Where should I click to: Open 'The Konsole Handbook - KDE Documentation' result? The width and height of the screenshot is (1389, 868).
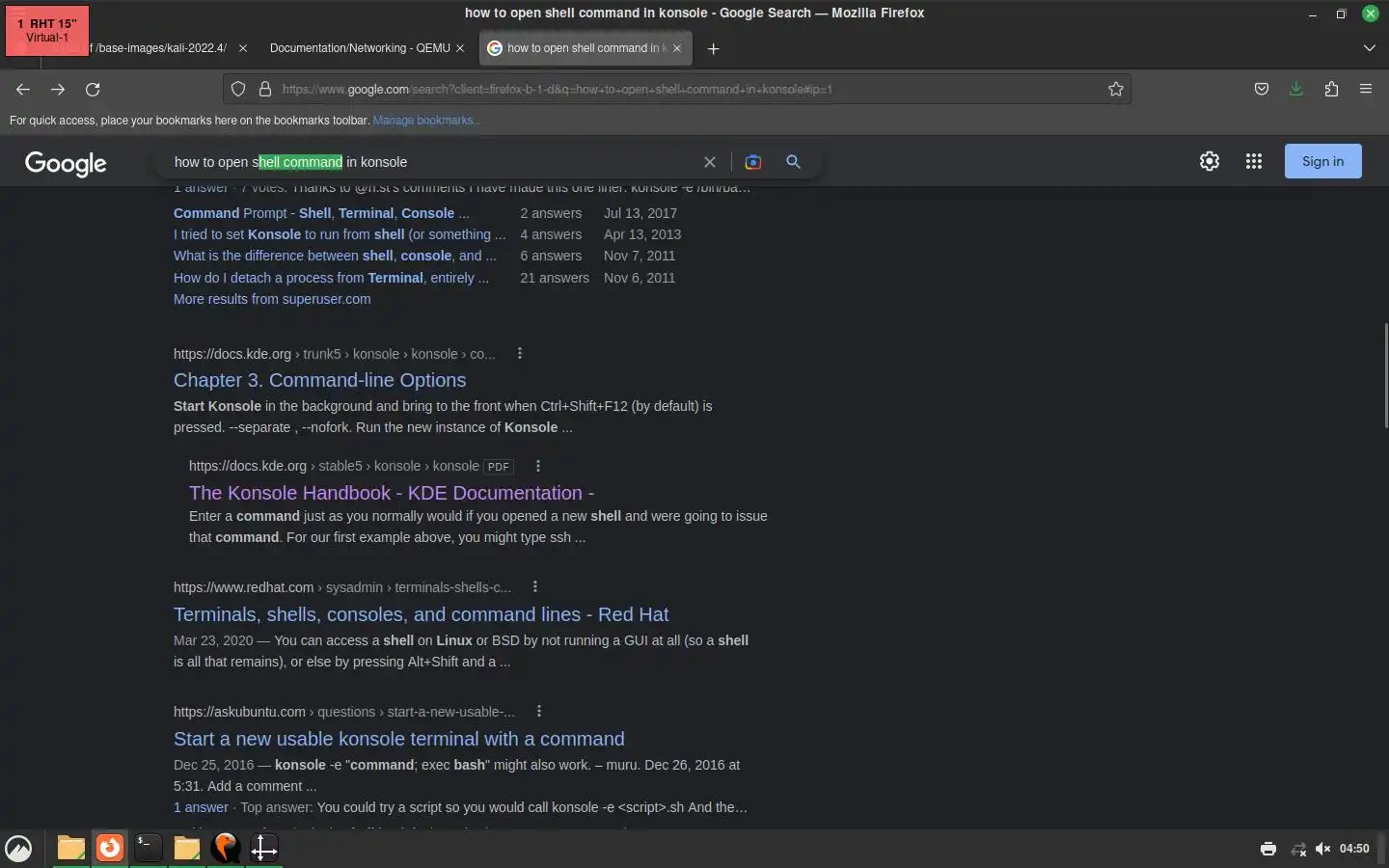point(392,493)
